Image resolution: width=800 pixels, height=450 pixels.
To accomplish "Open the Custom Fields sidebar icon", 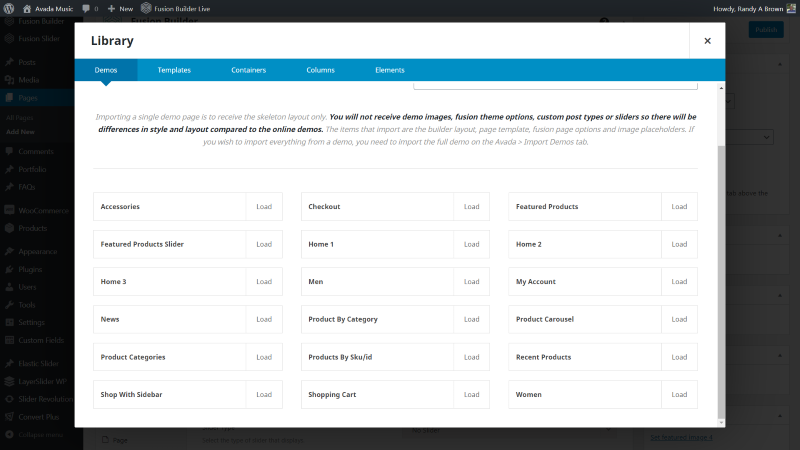I will (x=9, y=340).
